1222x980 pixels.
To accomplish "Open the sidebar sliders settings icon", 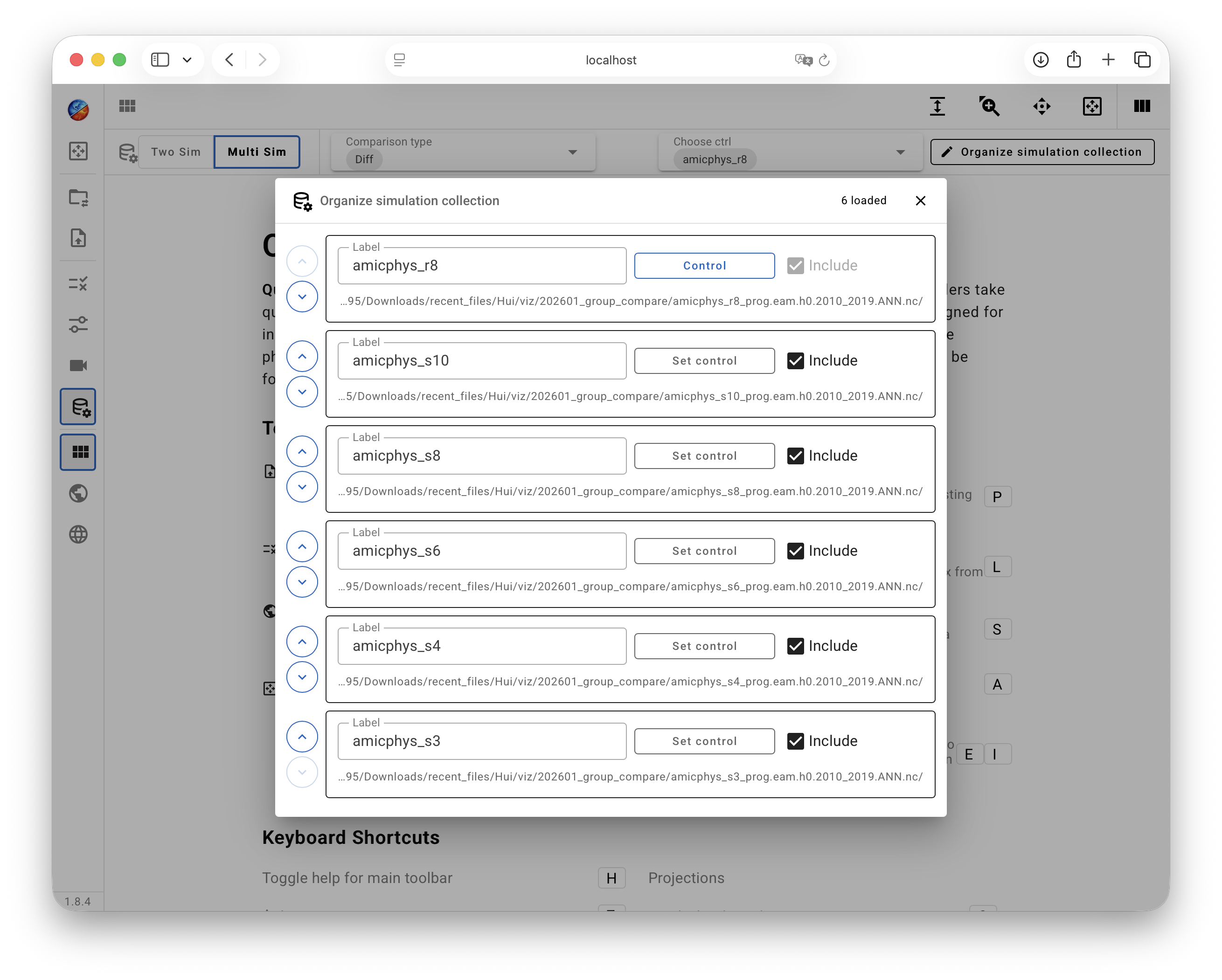I will (78, 324).
